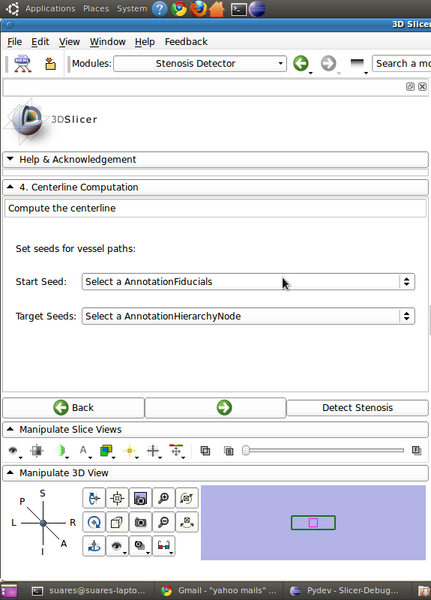Undock the module panel with float button
The image size is (431, 600).
410,86
